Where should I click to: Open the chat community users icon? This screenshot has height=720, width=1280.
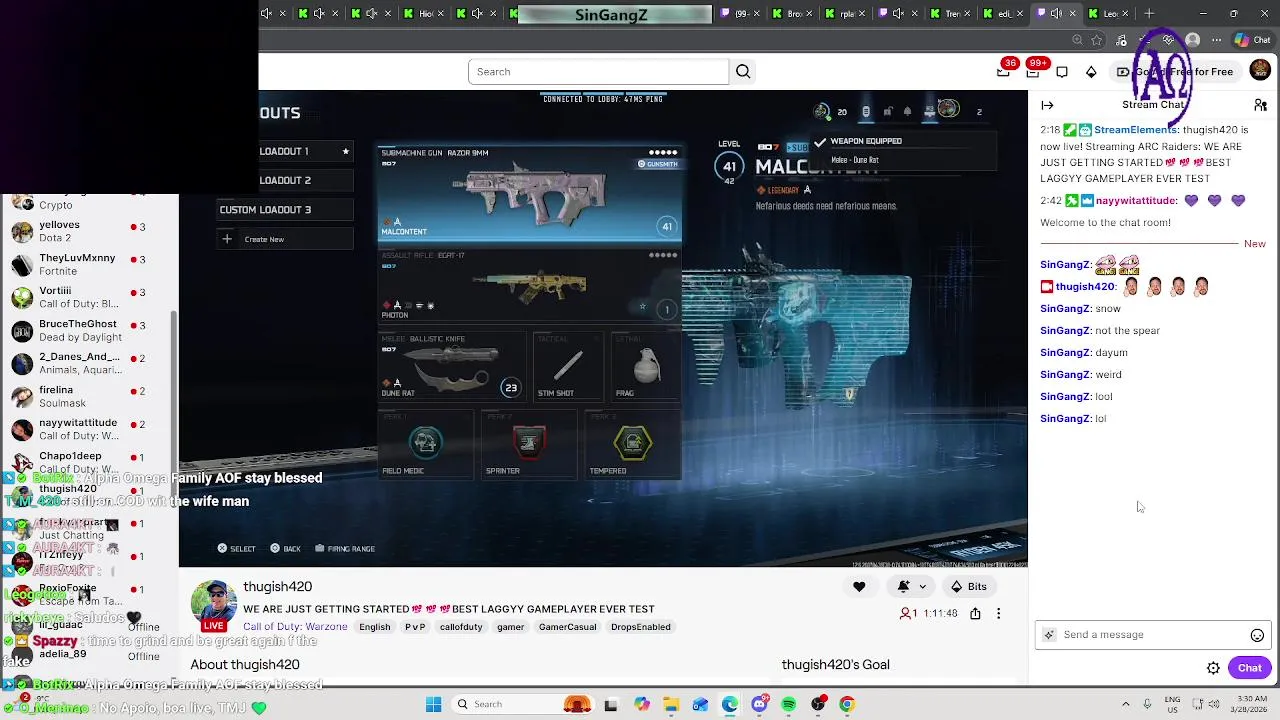(1260, 105)
